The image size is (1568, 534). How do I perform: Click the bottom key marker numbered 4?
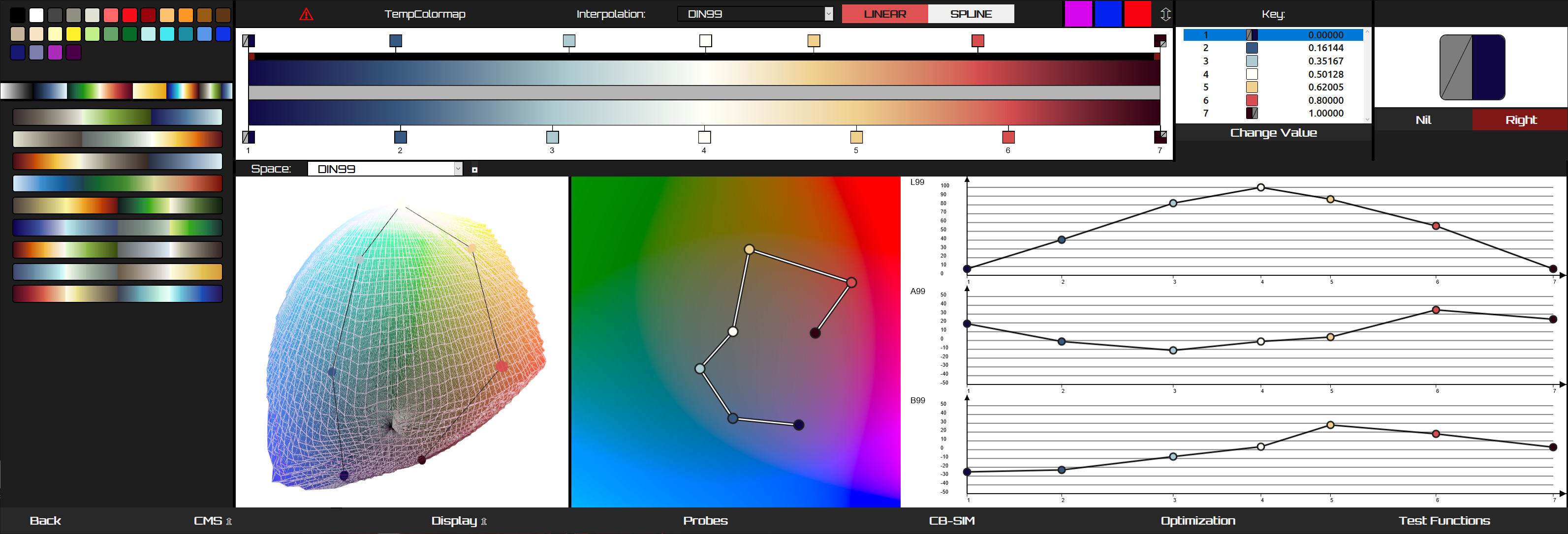[x=704, y=137]
